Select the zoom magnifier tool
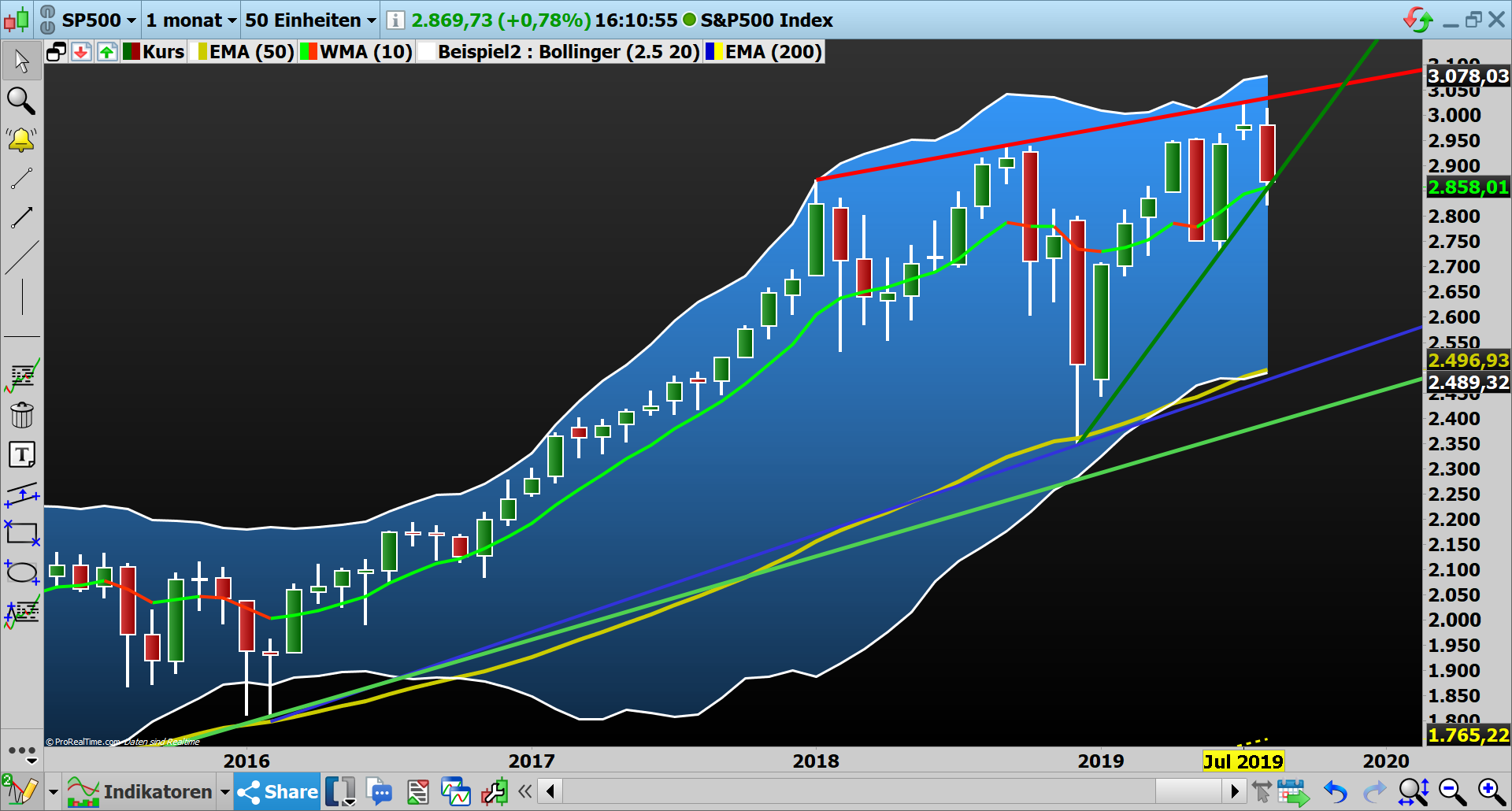Viewport: 1512px width, 811px height. 21,102
